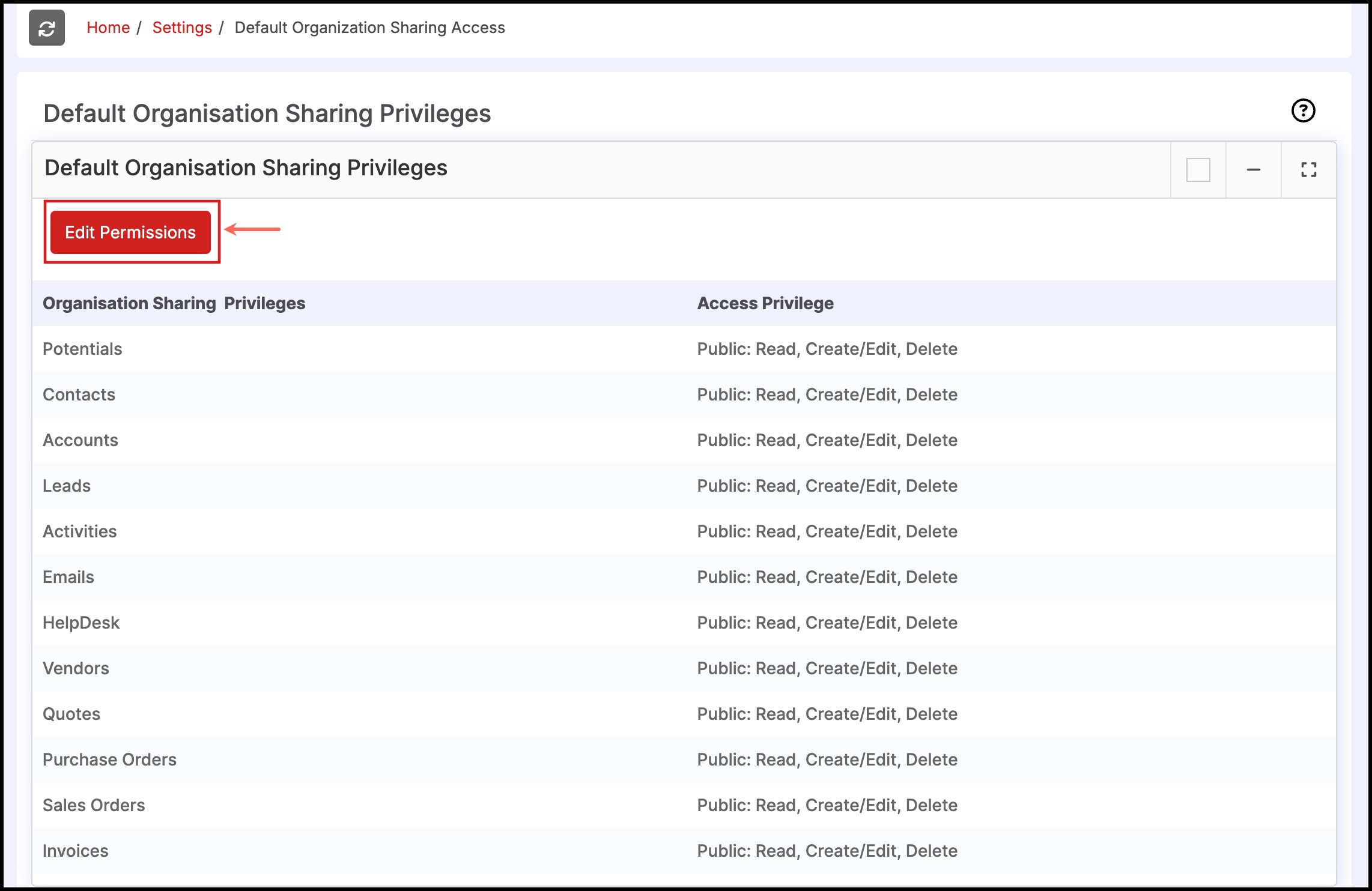Toggle the checkbox in the panel header
The width and height of the screenshot is (1372, 891).
pos(1198,170)
